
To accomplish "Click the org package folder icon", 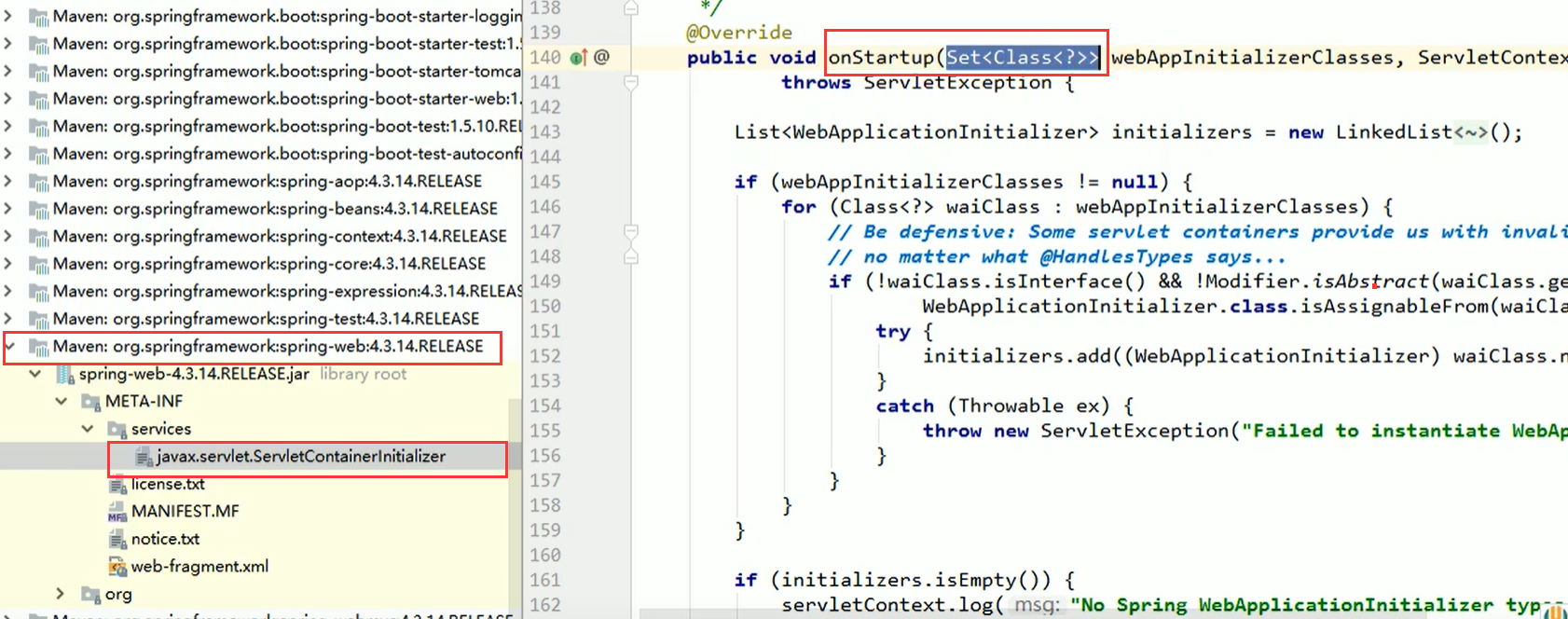I will pyautogui.click(x=91, y=595).
